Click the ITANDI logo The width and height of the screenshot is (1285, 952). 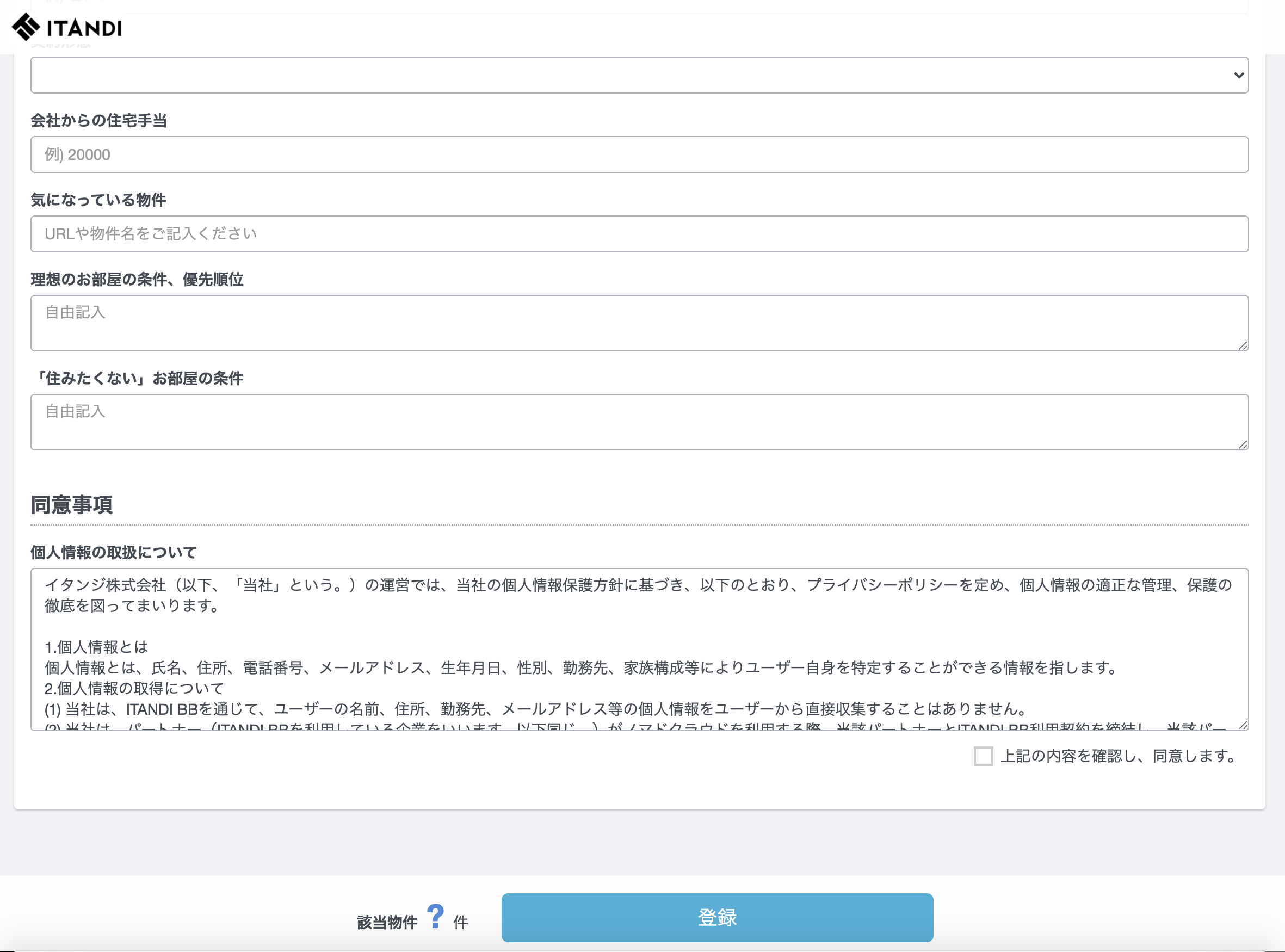(x=67, y=27)
